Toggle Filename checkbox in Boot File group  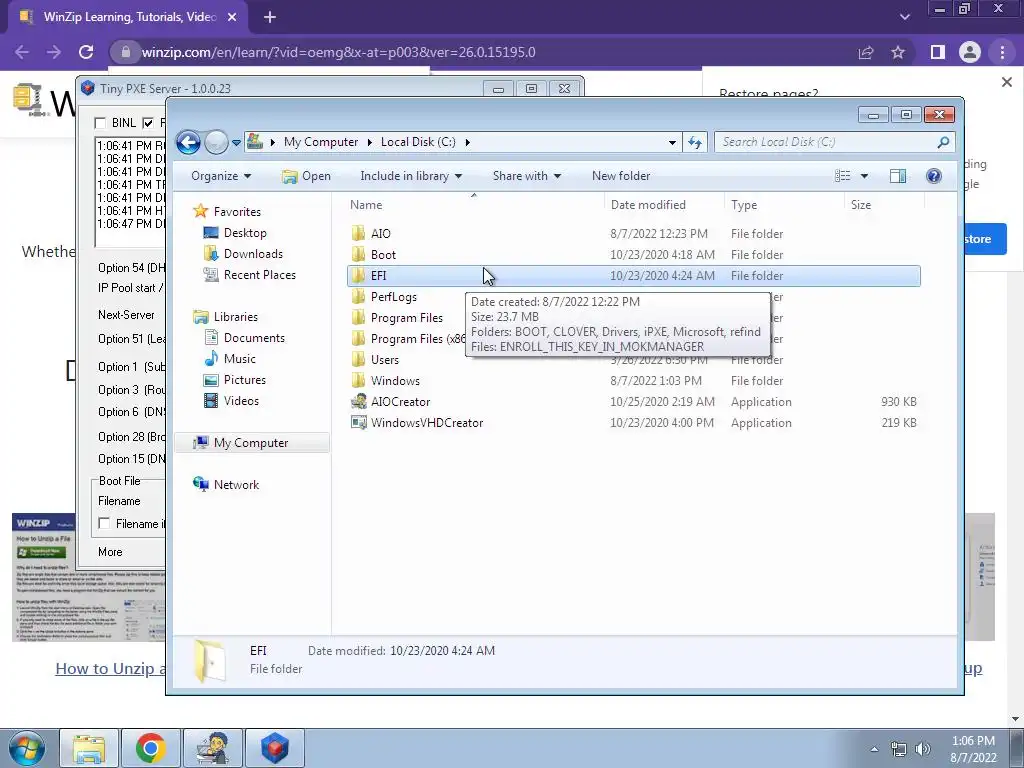coord(104,523)
